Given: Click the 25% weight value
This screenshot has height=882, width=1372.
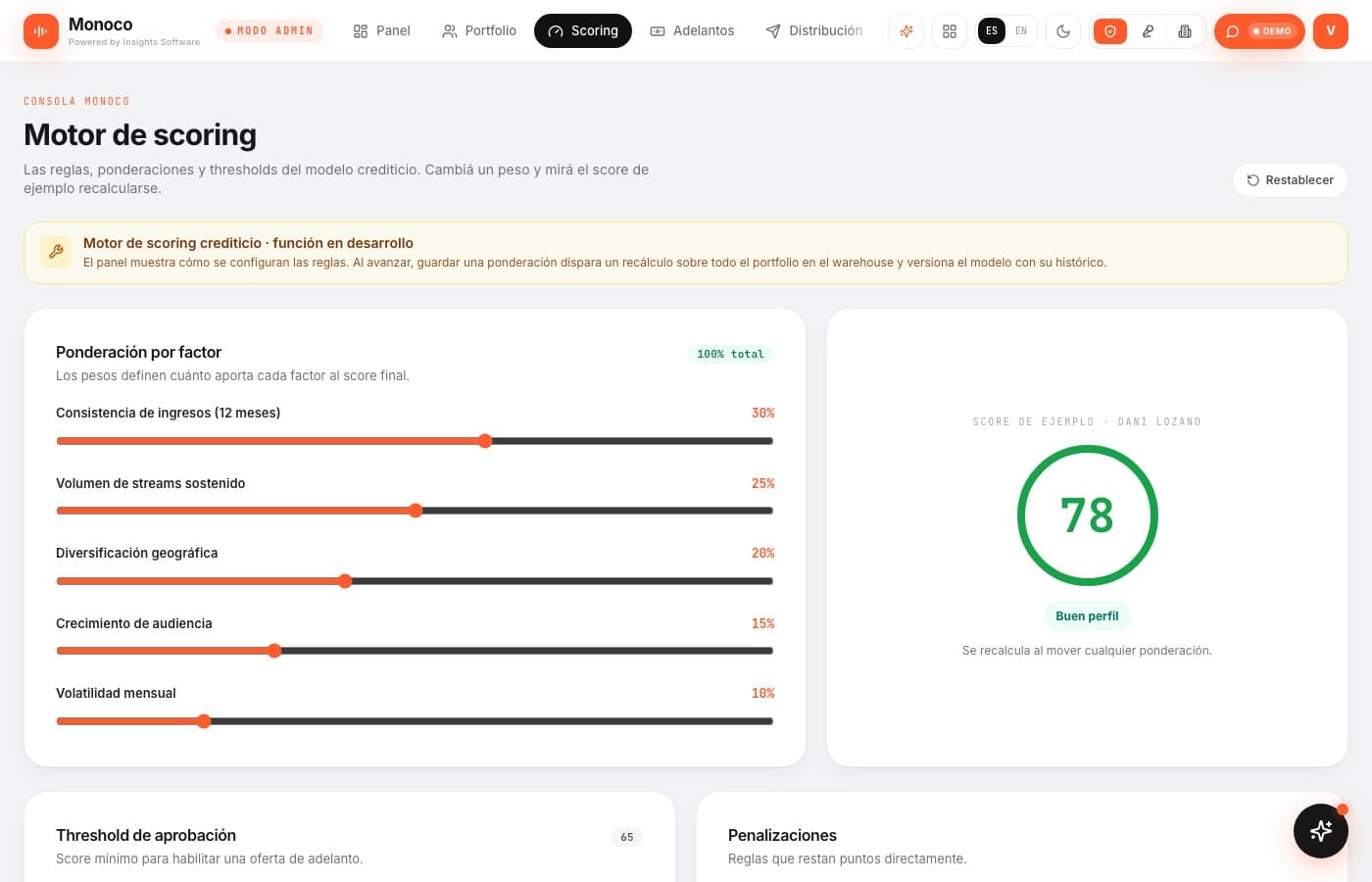Looking at the screenshot, I should tap(763, 484).
